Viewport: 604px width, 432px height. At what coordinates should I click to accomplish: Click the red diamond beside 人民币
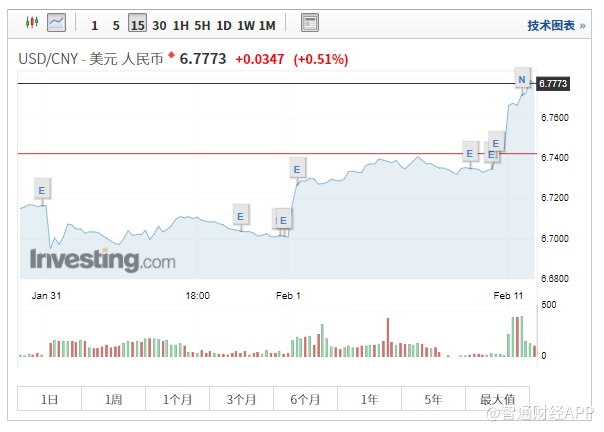pyautogui.click(x=170, y=55)
